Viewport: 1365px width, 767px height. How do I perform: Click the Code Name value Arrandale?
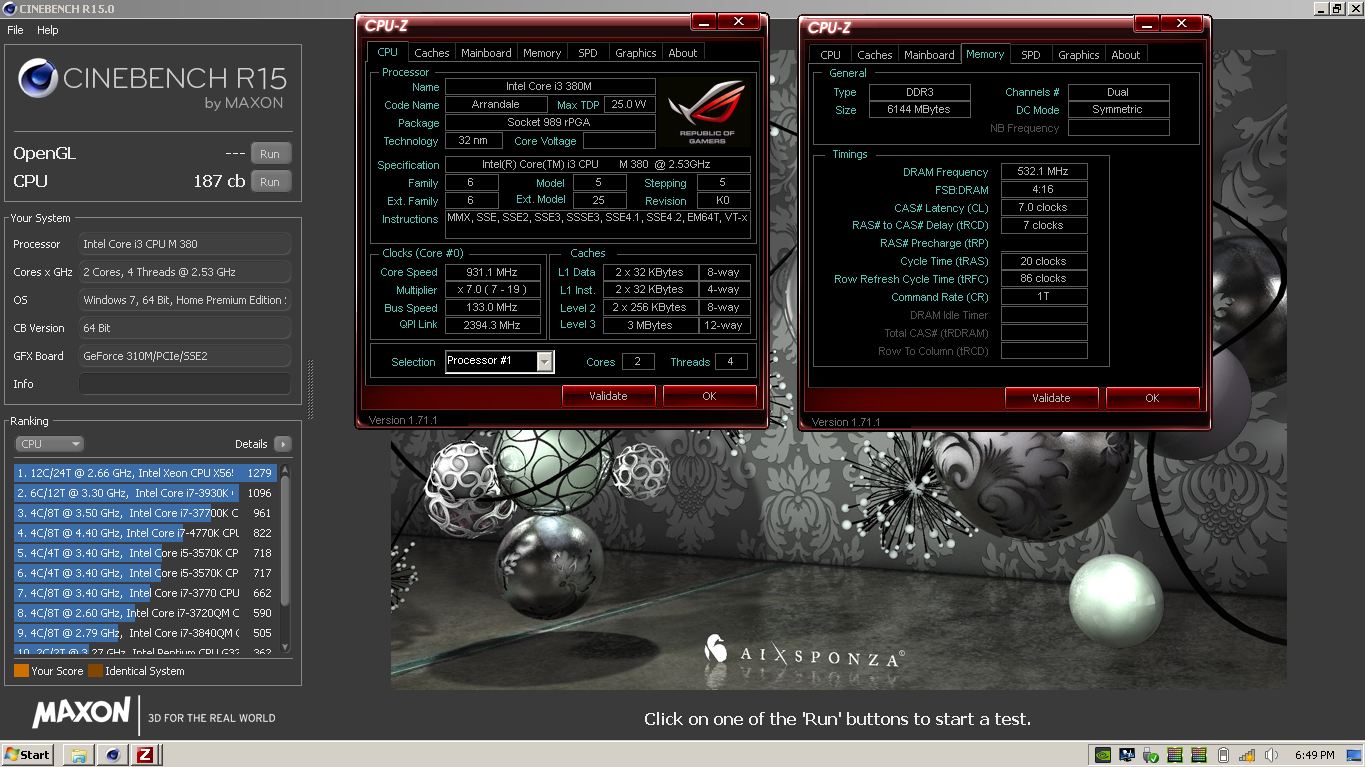496,104
